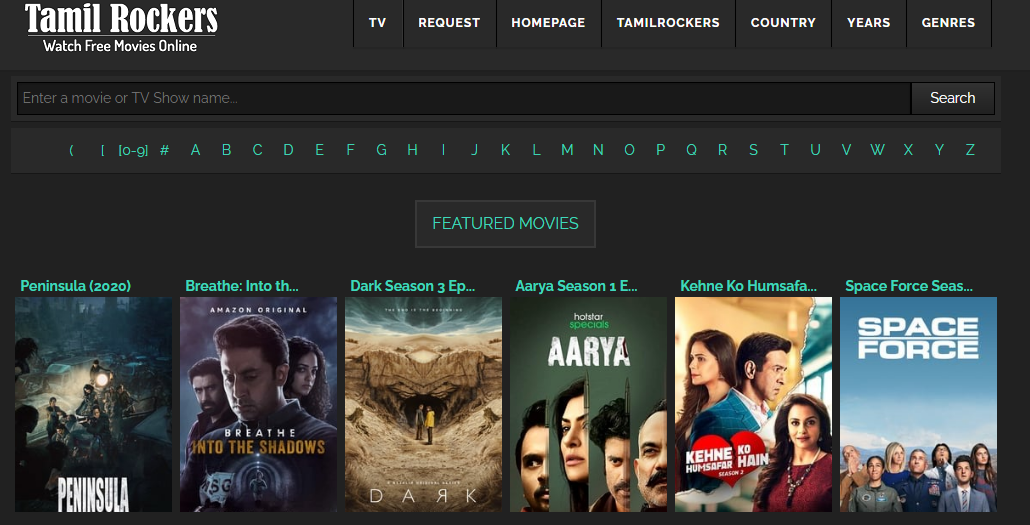Filter titles by opening parenthesis link
This screenshot has height=525, width=1030.
tap(71, 150)
